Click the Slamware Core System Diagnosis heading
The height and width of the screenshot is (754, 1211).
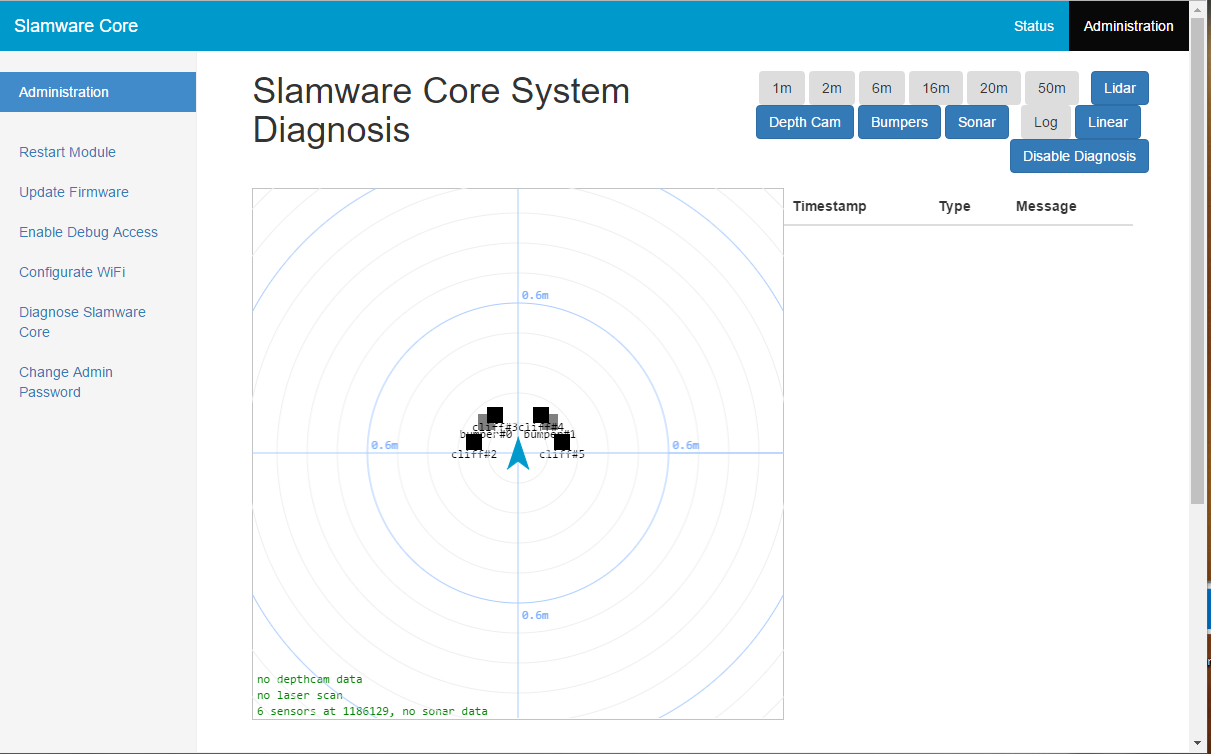(441, 110)
